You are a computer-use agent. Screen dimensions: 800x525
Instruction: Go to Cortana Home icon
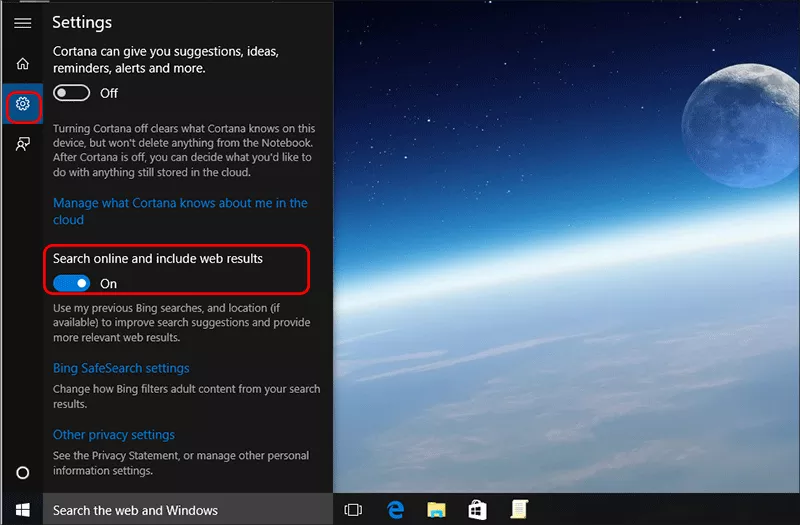pos(22,64)
